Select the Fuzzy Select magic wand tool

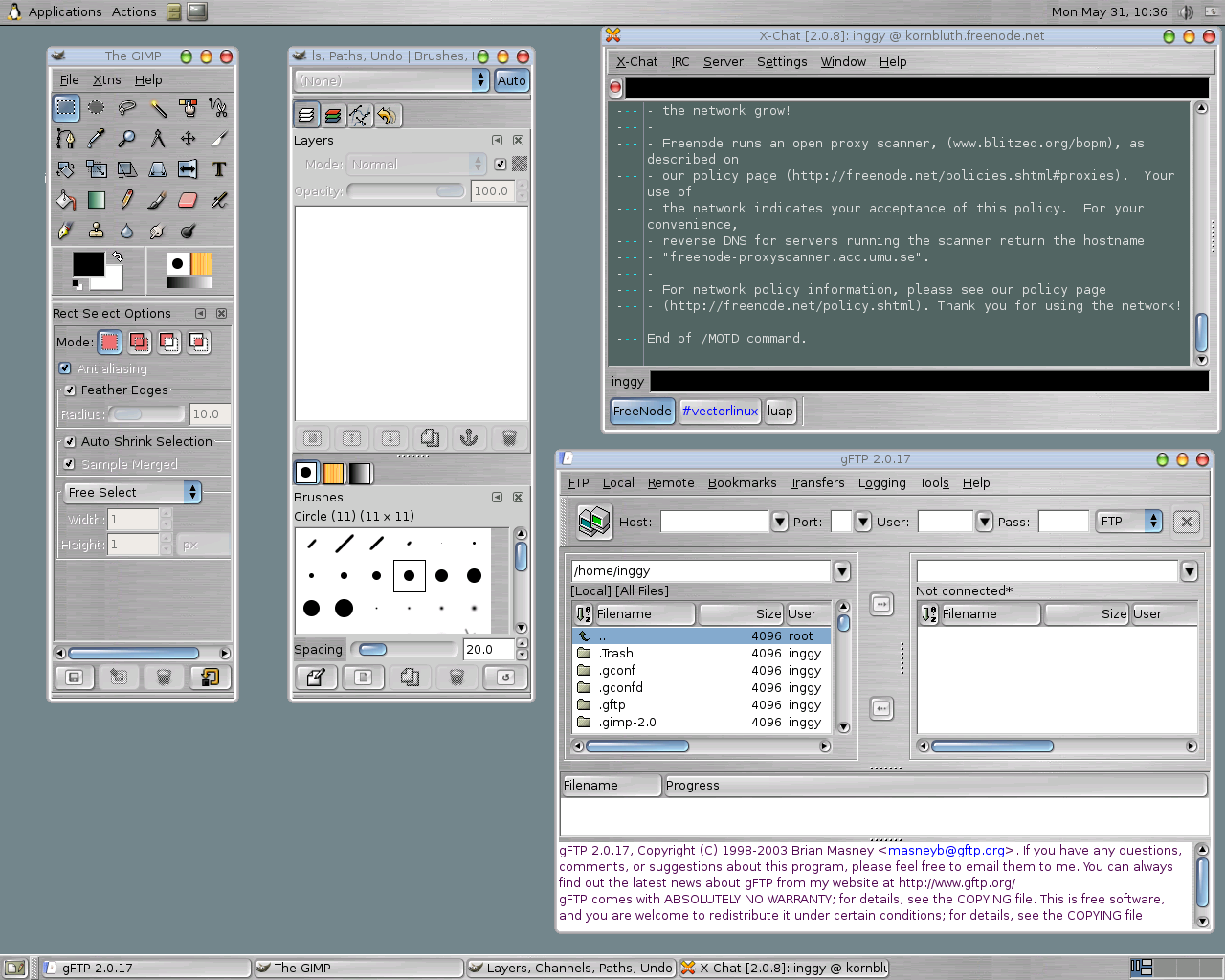pos(157,108)
